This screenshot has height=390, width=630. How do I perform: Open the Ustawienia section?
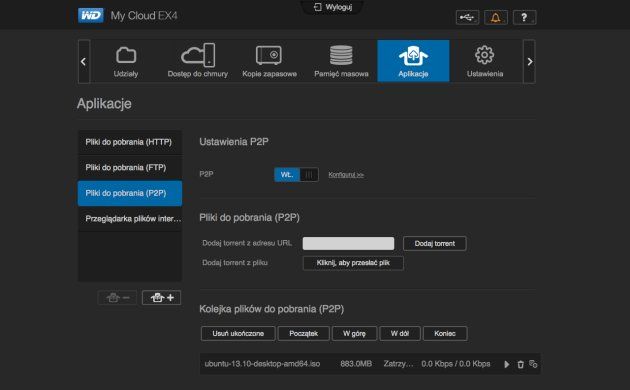click(485, 61)
